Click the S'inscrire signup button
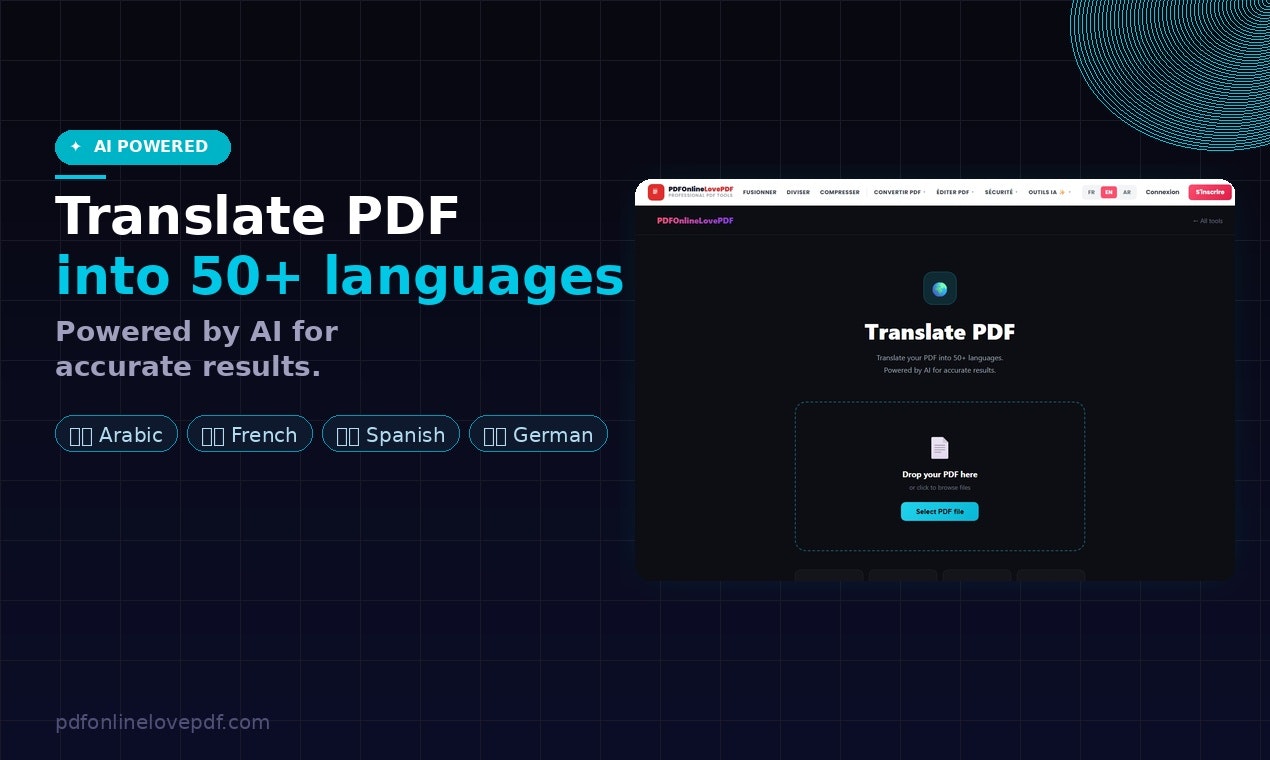This screenshot has height=760, width=1270. (x=1210, y=192)
